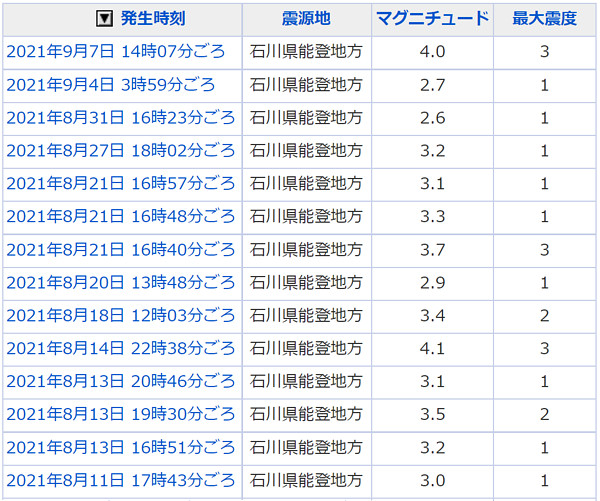Select magnitude 3.5 cell for 8月13日 19時30分
Screen dimensions: 600x501
432,415
